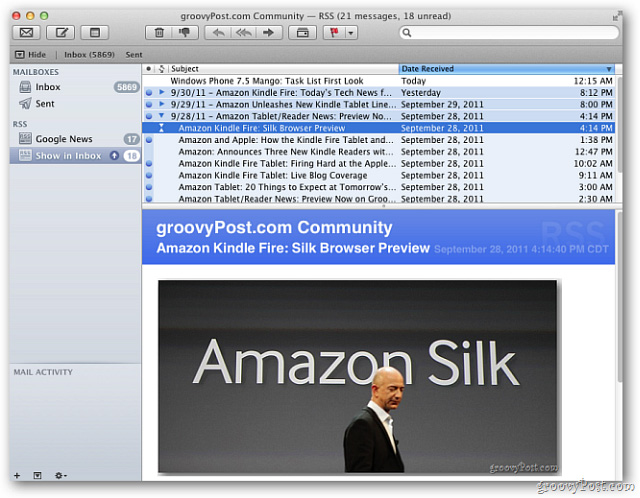Open Amazon and Apple: How the Kindle message
The width and height of the screenshot is (640, 498).
(378, 140)
